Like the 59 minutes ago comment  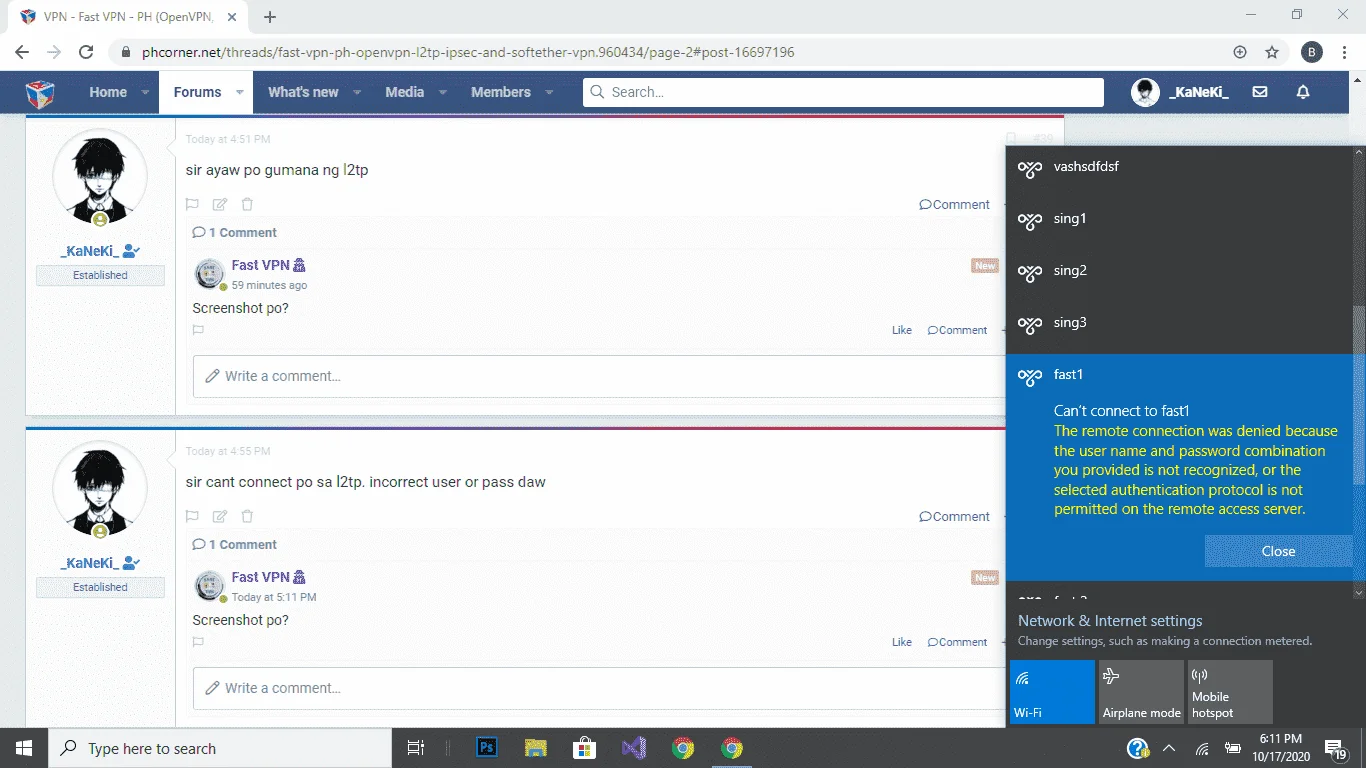pyautogui.click(x=902, y=330)
